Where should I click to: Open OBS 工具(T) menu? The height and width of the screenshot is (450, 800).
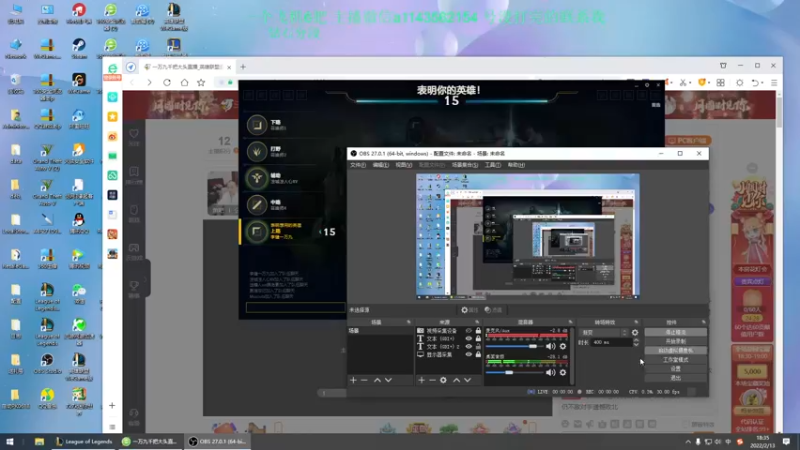pyautogui.click(x=492, y=165)
